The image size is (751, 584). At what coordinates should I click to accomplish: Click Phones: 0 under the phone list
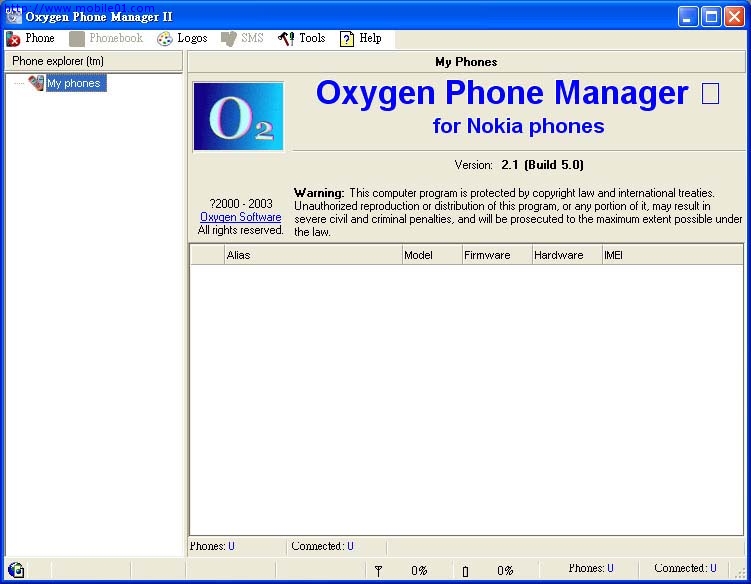(x=212, y=546)
